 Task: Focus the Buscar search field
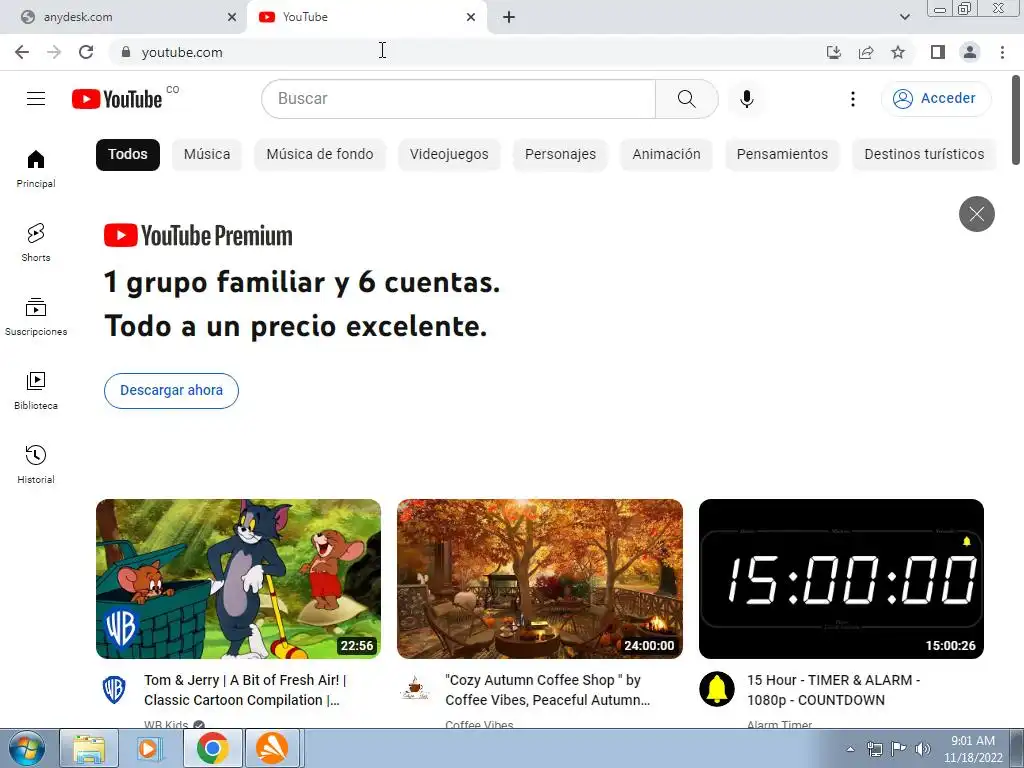[458, 99]
